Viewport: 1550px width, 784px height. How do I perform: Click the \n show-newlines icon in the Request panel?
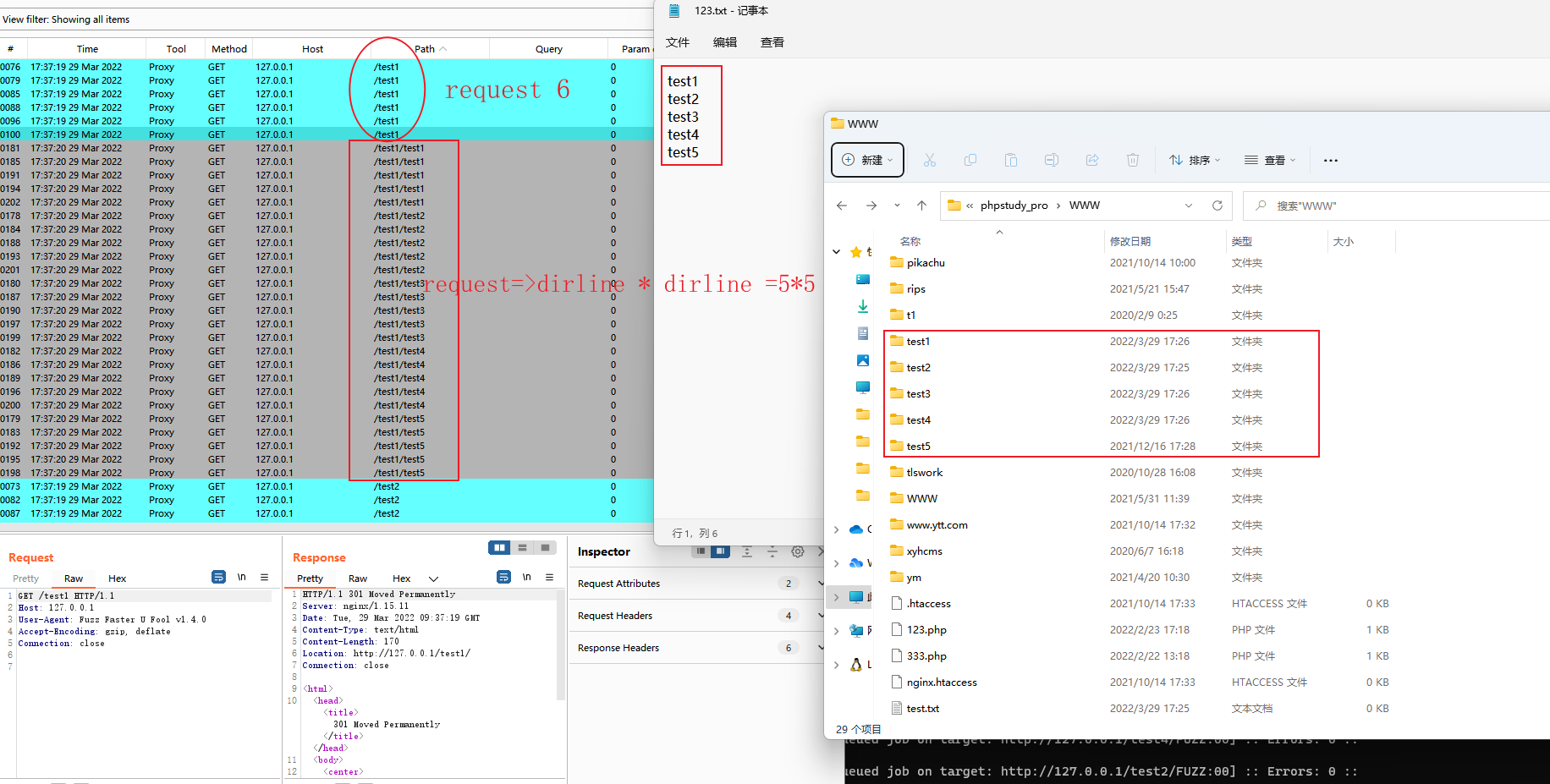coord(242,577)
